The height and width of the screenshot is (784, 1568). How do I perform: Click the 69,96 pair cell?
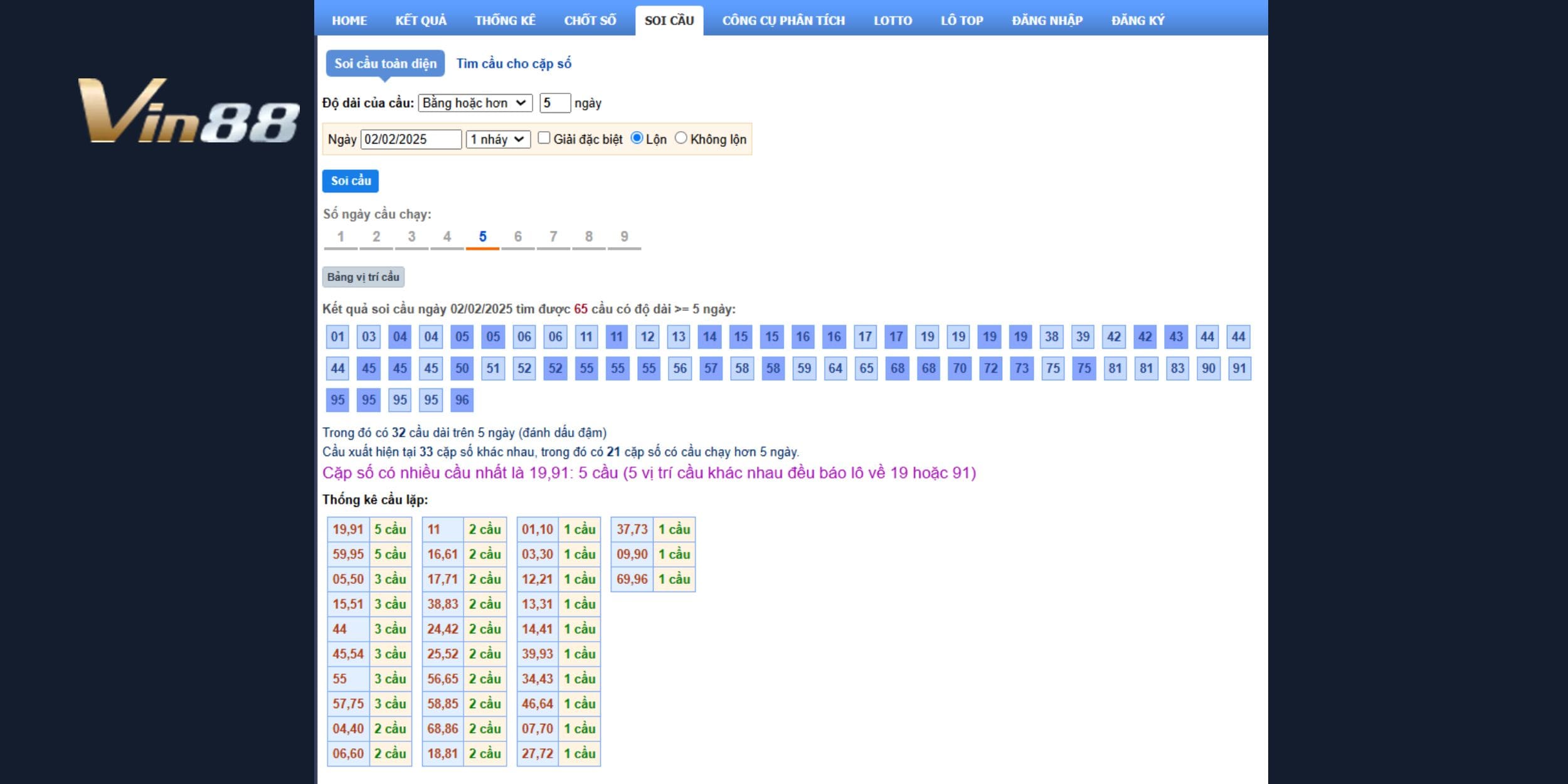pos(632,580)
